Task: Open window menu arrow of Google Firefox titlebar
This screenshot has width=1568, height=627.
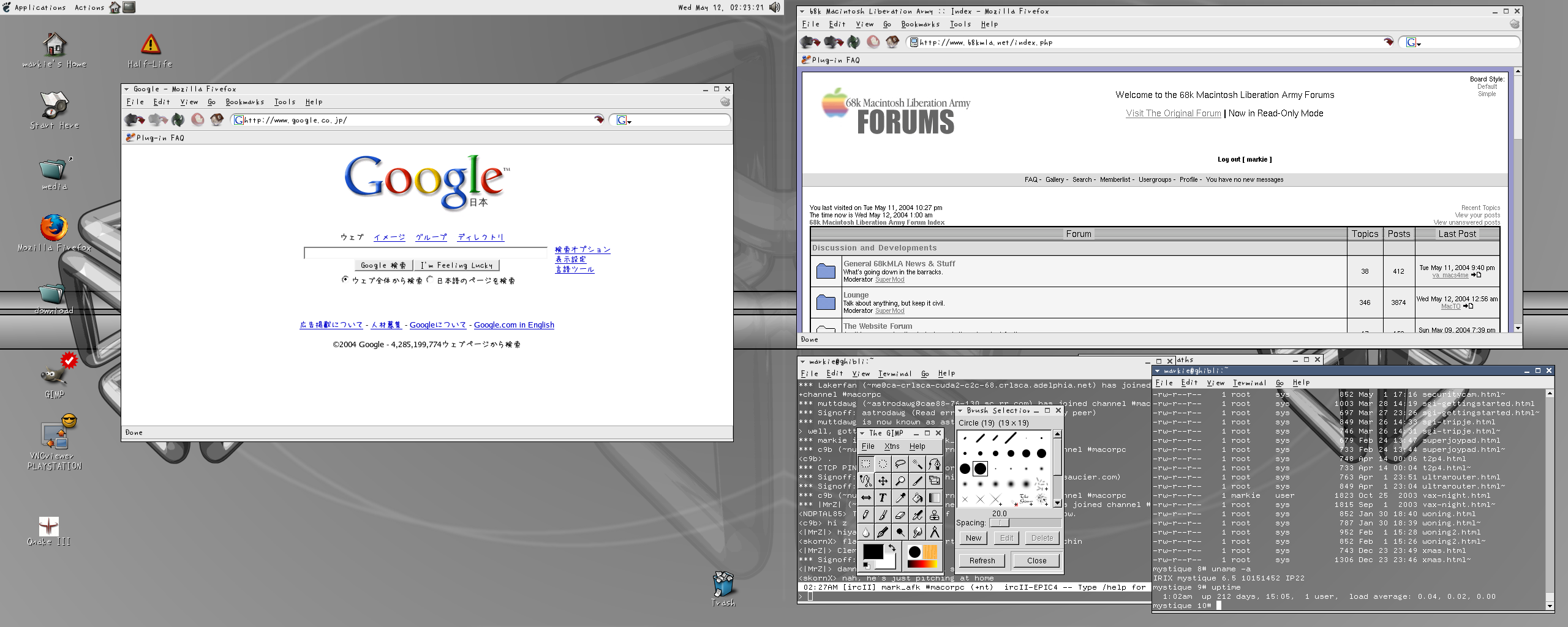Action: pyautogui.click(x=126, y=89)
